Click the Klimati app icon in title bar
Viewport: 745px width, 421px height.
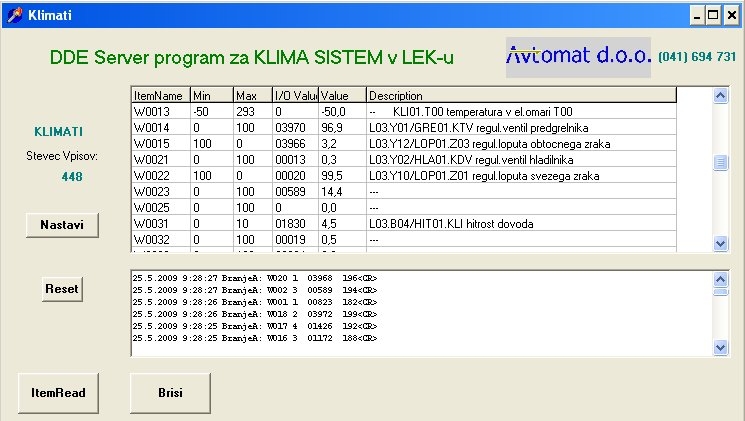point(12,16)
